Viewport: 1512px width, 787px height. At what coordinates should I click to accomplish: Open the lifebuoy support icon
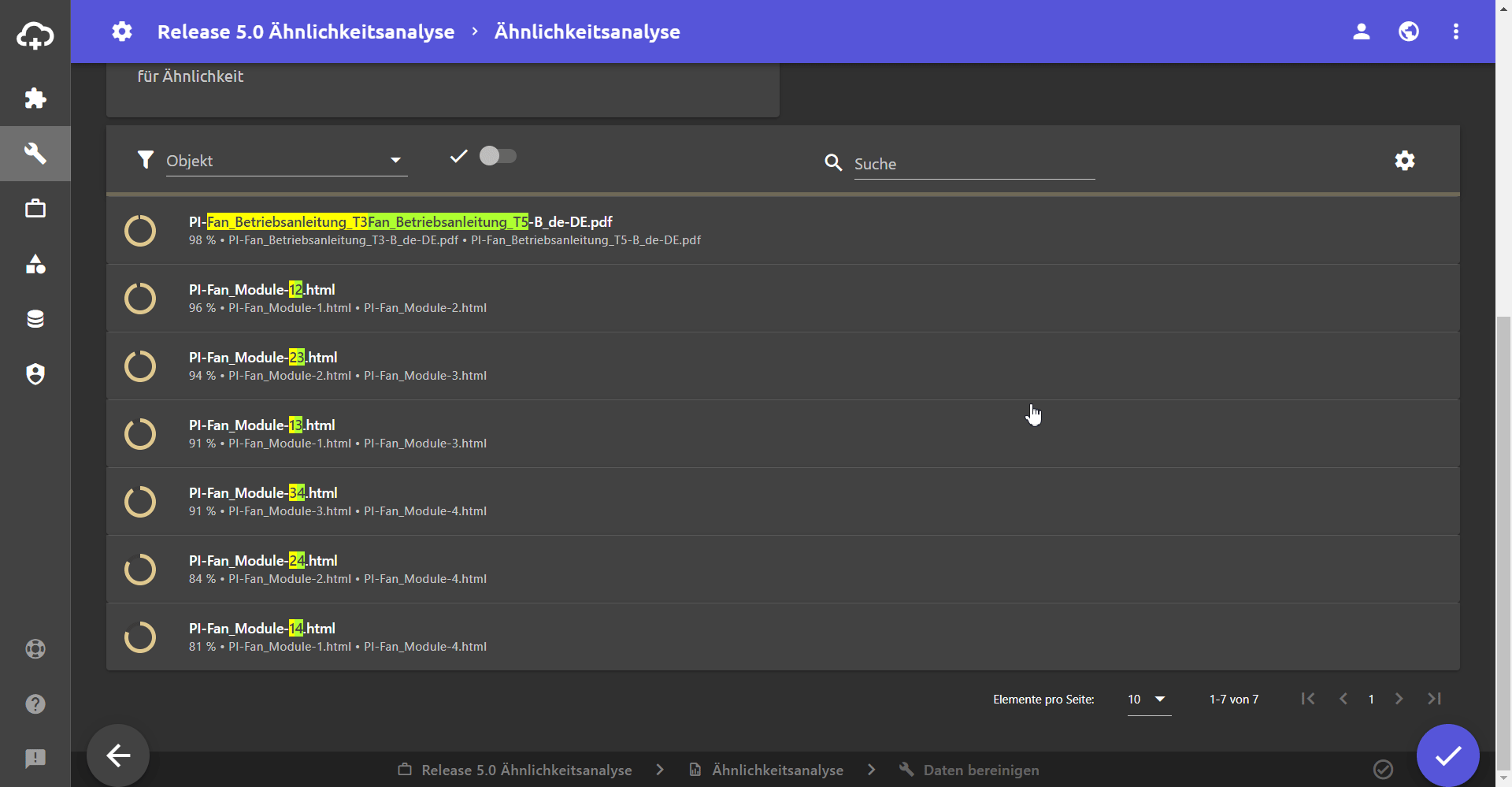click(x=35, y=649)
